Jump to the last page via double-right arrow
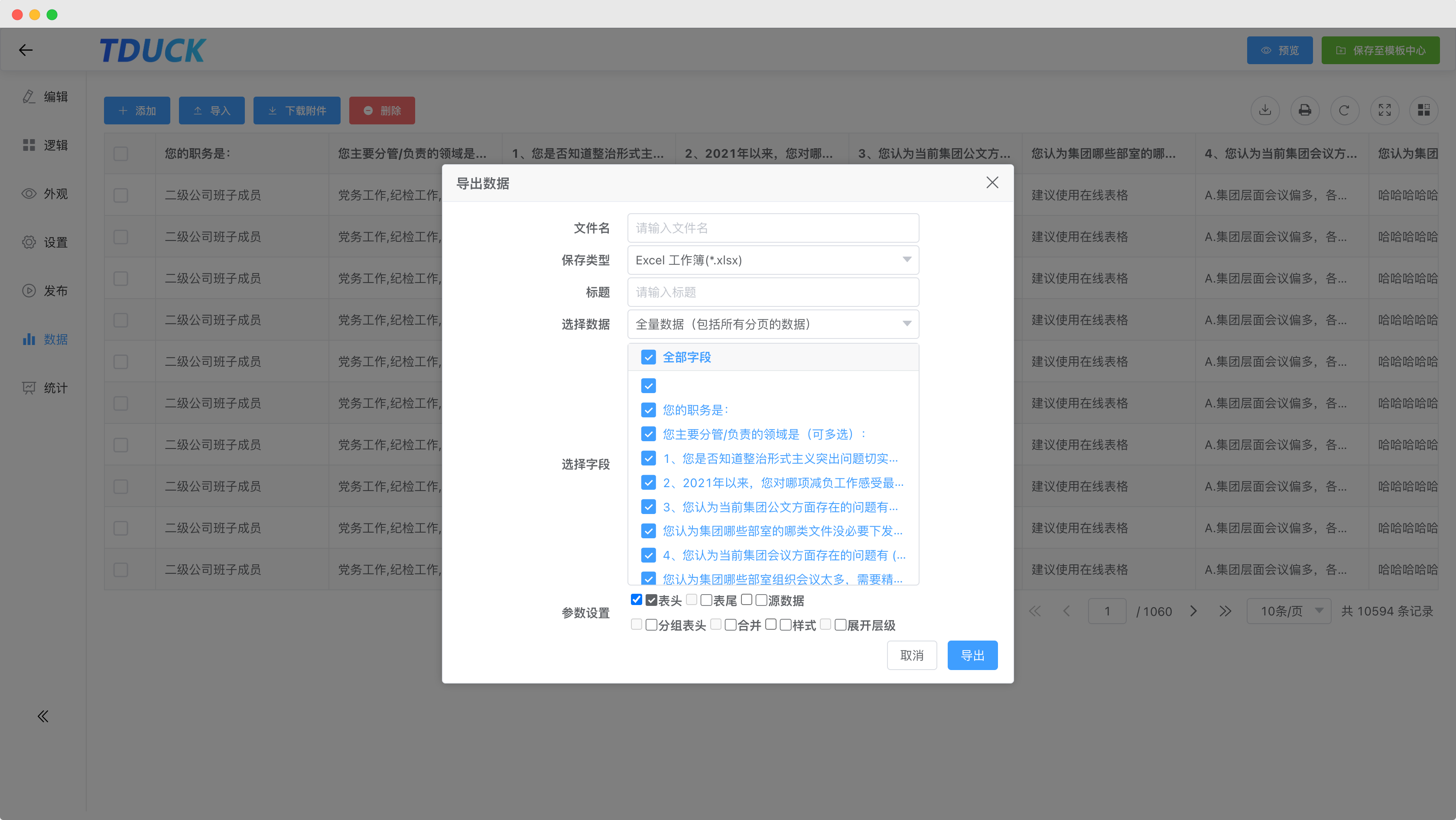Viewport: 1456px width, 820px height. click(1225, 612)
